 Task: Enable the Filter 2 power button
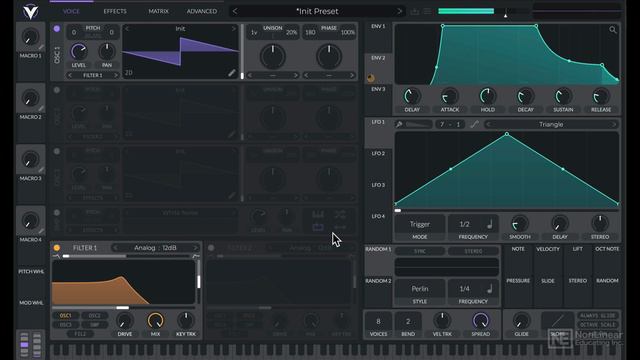click(211, 248)
